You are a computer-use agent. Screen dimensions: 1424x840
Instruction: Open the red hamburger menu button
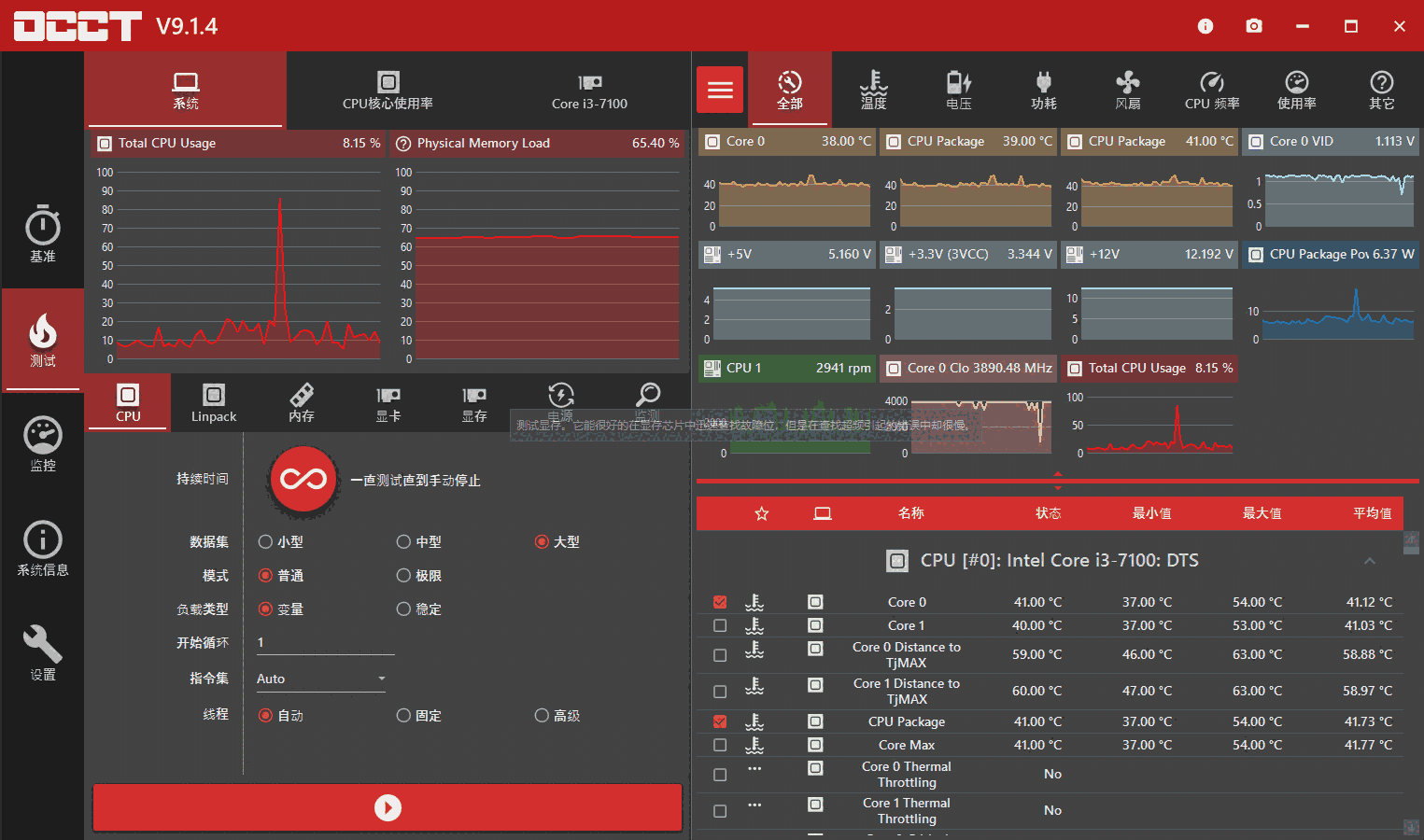click(x=720, y=90)
